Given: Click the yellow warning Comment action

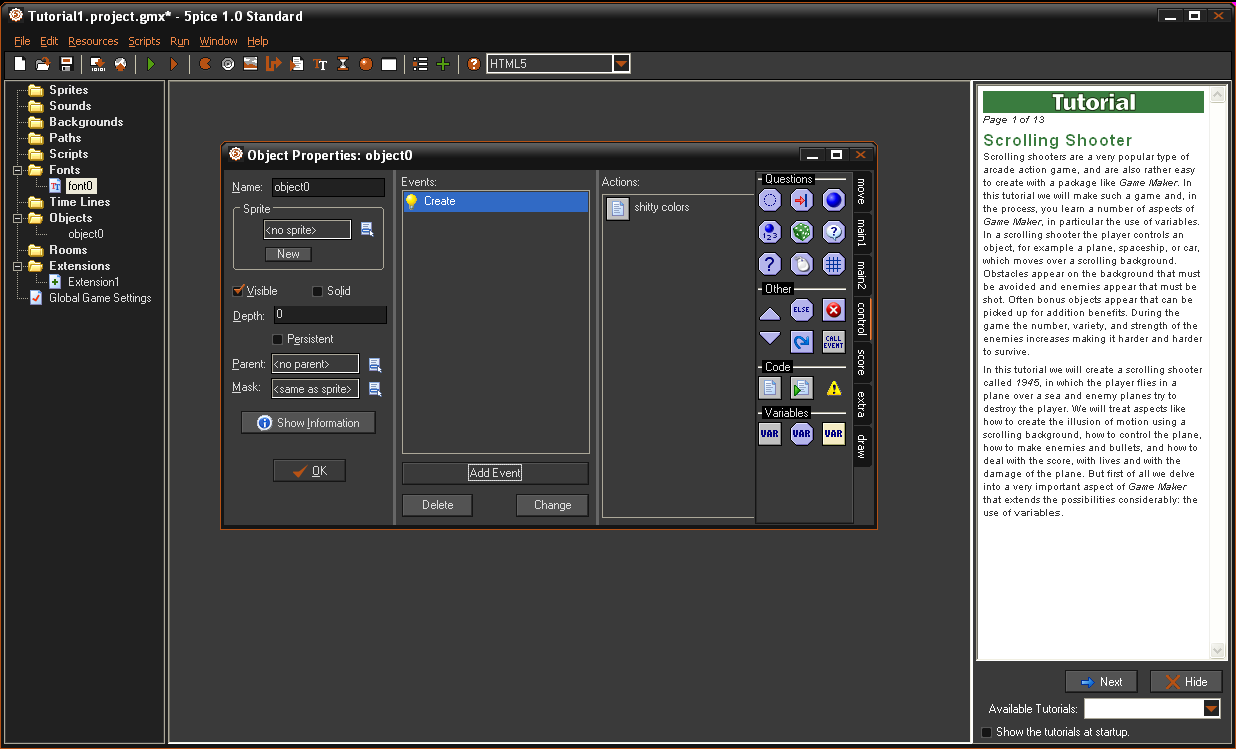Looking at the screenshot, I should click(x=833, y=388).
